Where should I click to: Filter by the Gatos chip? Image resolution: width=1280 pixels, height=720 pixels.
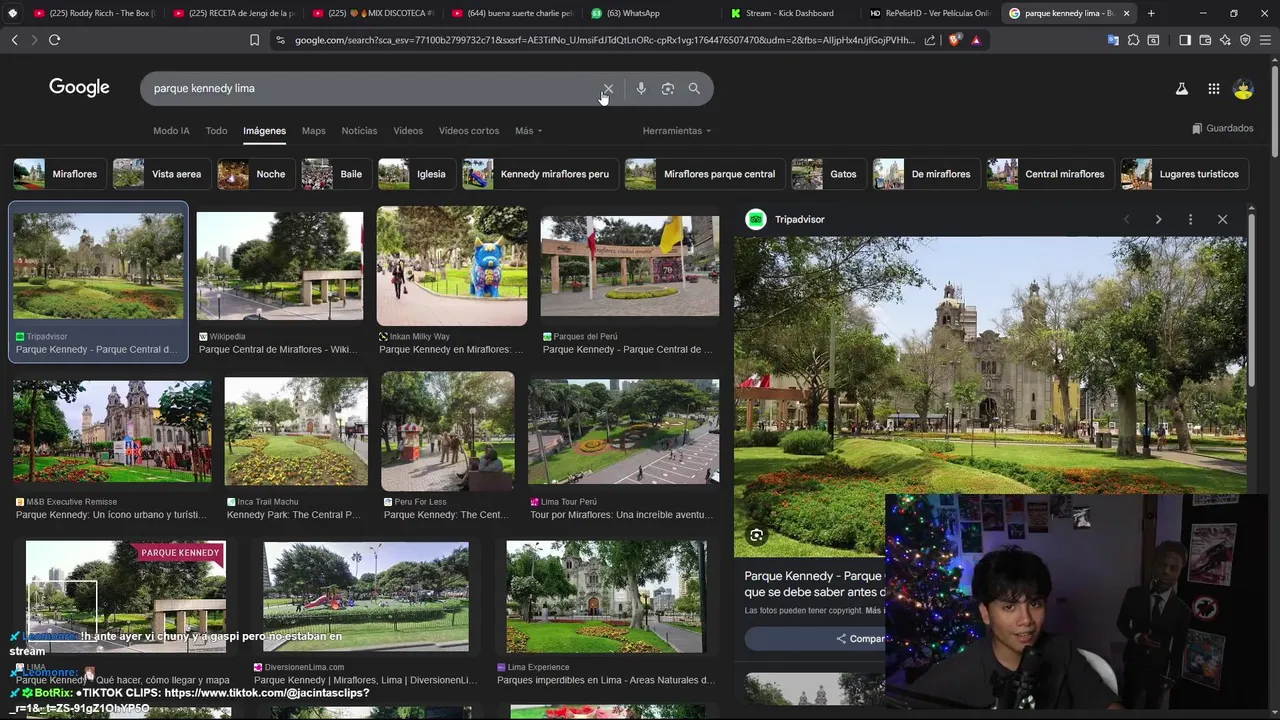827,174
